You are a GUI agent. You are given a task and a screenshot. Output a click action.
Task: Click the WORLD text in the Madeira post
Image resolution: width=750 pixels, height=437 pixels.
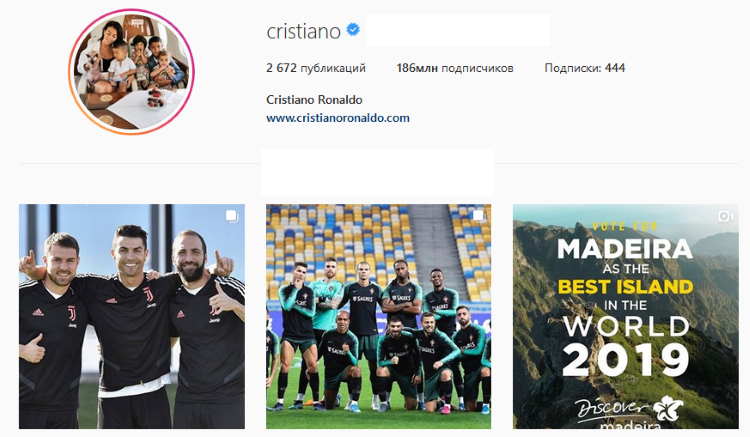click(626, 327)
